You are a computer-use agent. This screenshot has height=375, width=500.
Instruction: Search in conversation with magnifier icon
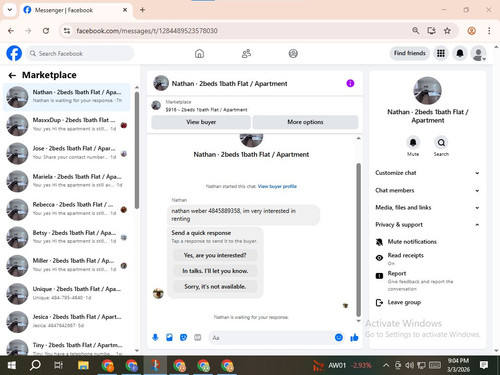(441, 143)
